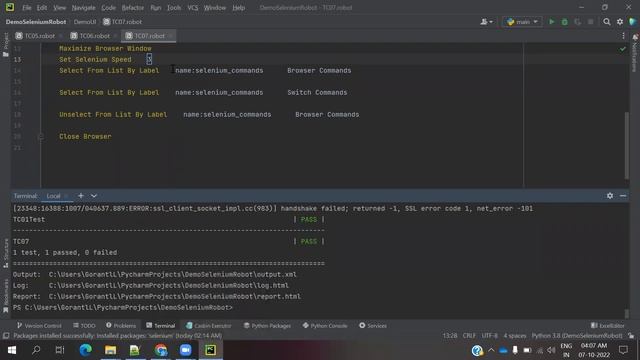The height and width of the screenshot is (360, 640).
Task: Open the ExcelEditor tool window
Action: (607, 326)
